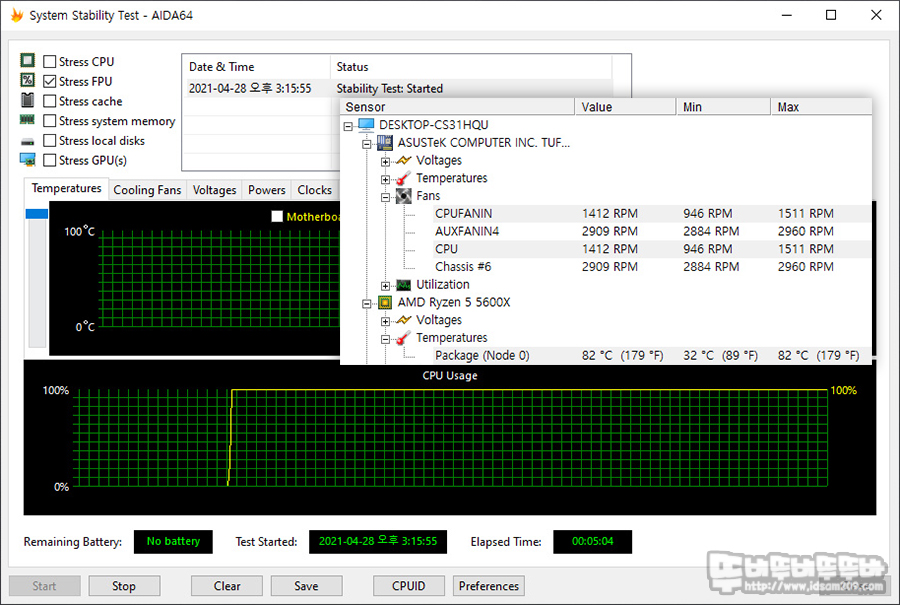Enable the Stress CPU checkbox
900x605 pixels.
tap(50, 61)
